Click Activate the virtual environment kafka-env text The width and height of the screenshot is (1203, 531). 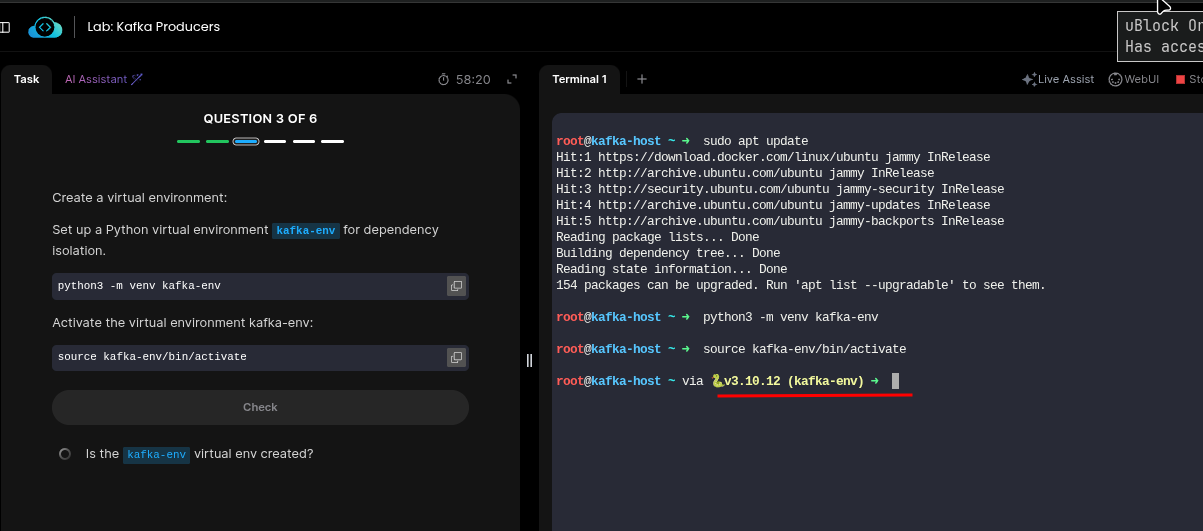183,323
